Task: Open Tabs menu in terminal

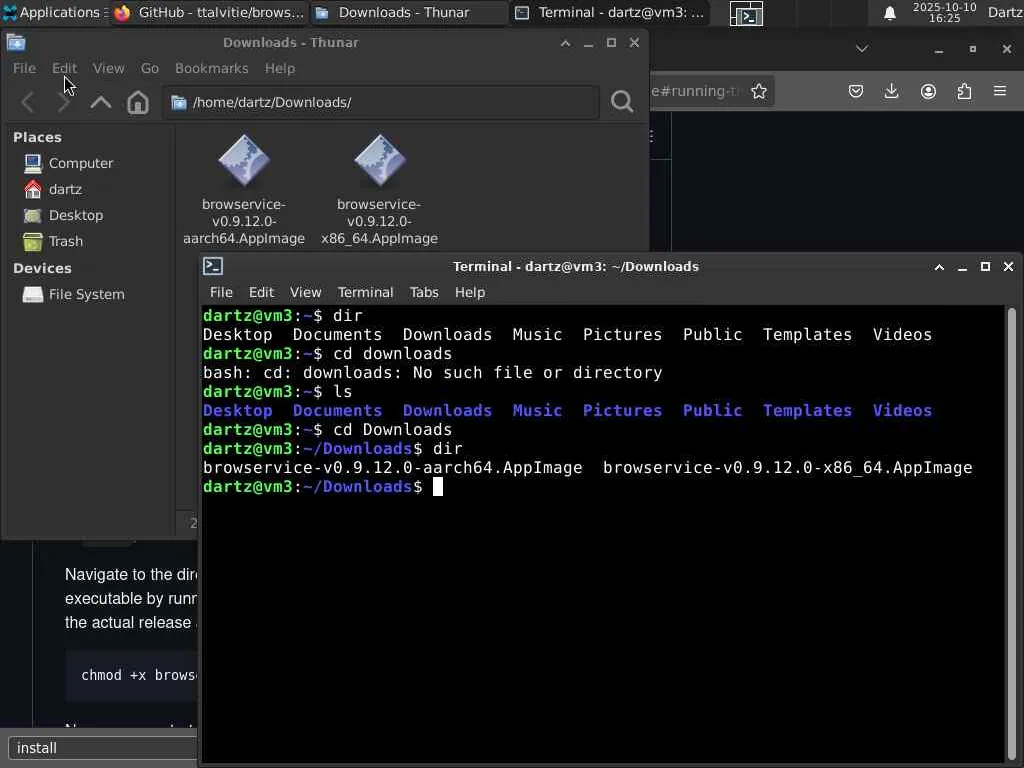Action: (x=424, y=293)
